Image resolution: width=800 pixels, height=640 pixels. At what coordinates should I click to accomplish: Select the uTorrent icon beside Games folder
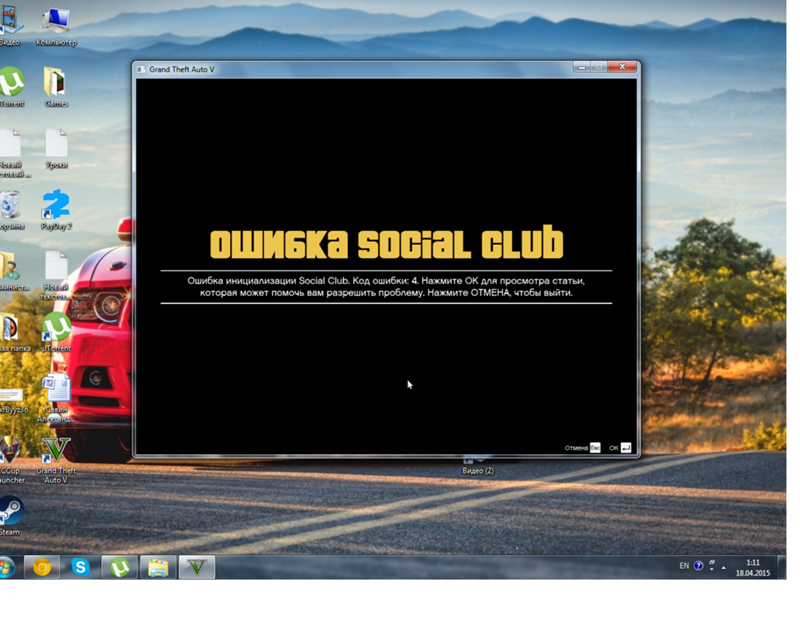coord(11,87)
